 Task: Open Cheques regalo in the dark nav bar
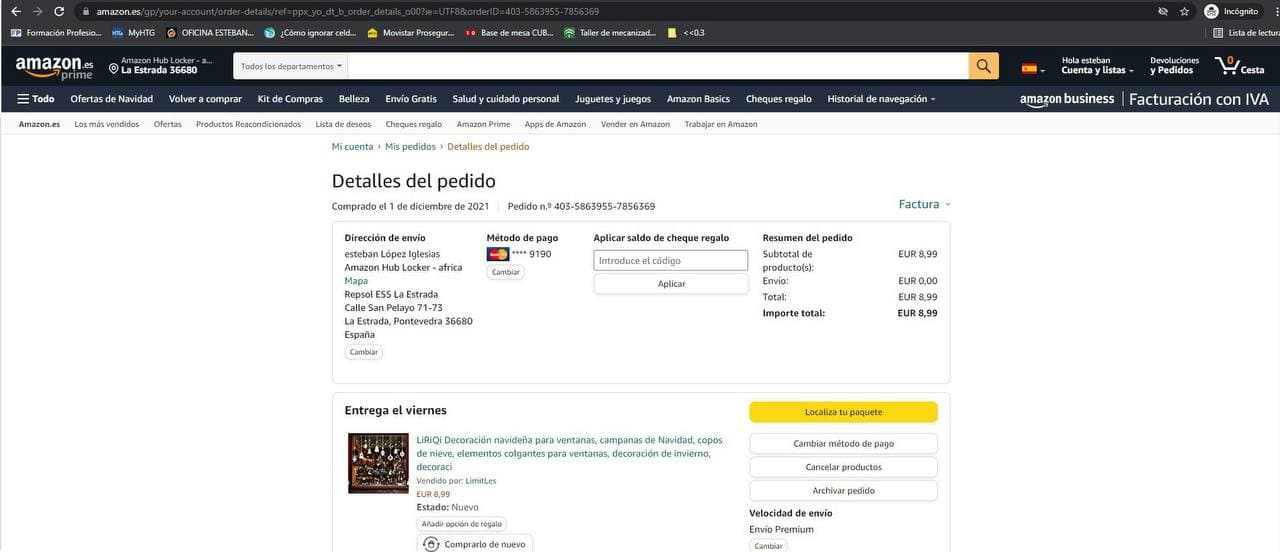coord(779,99)
